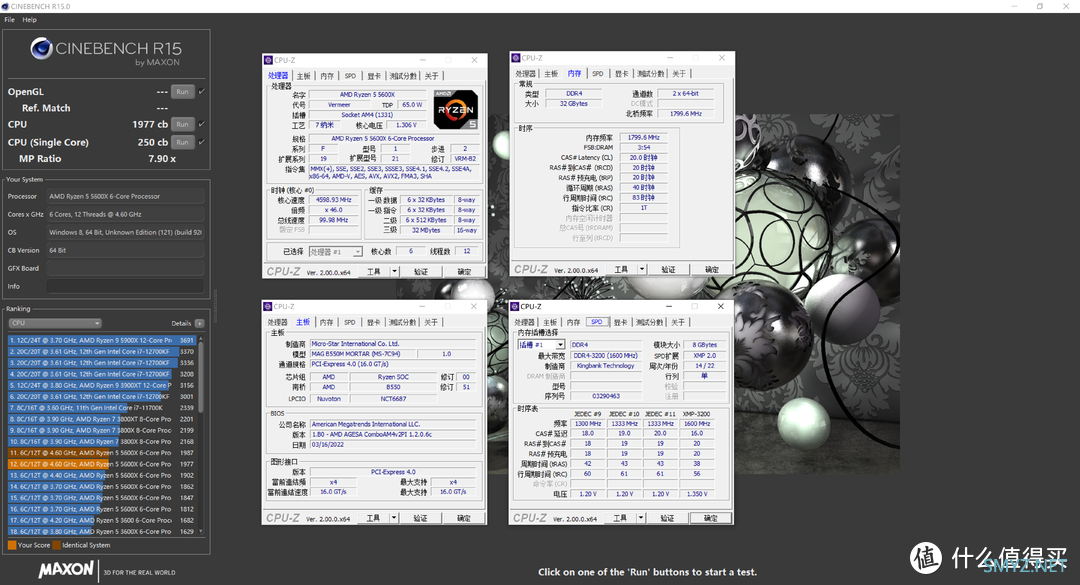1080x585 pixels.
Task: Click the brown Identical System legend swatch
Action: [x=56, y=545]
